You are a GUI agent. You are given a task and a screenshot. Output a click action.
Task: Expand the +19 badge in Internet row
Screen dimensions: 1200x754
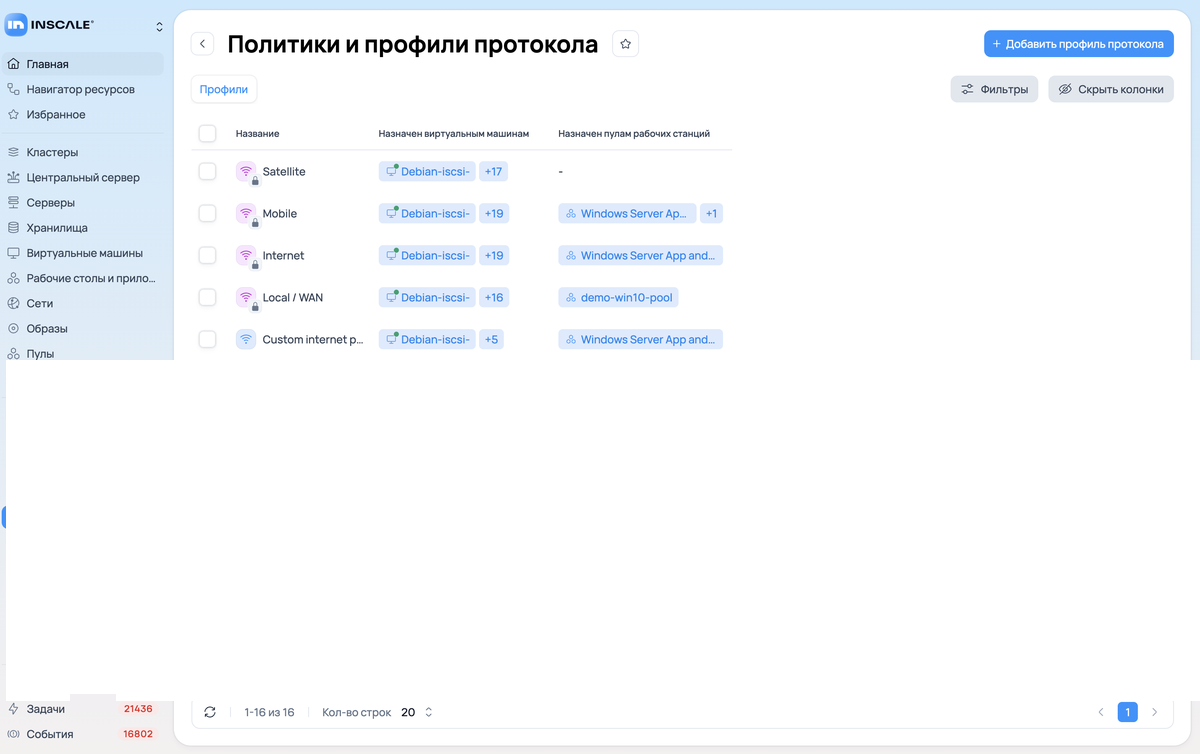[x=494, y=256]
